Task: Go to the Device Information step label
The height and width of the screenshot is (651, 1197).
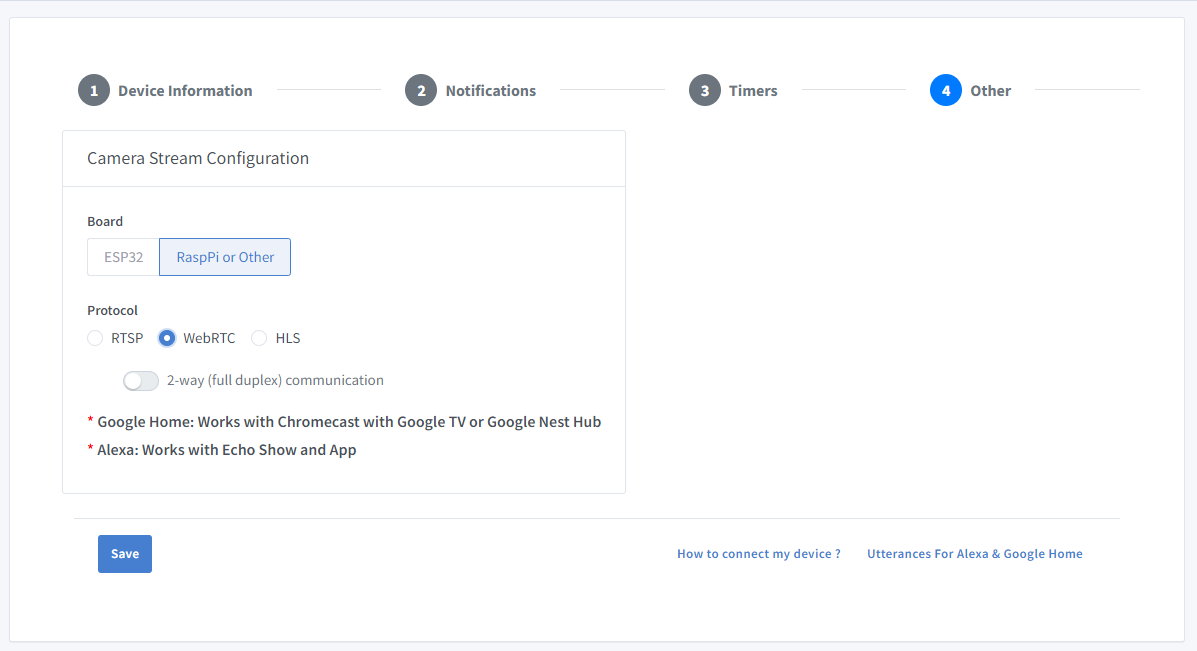Action: pyautogui.click(x=185, y=91)
